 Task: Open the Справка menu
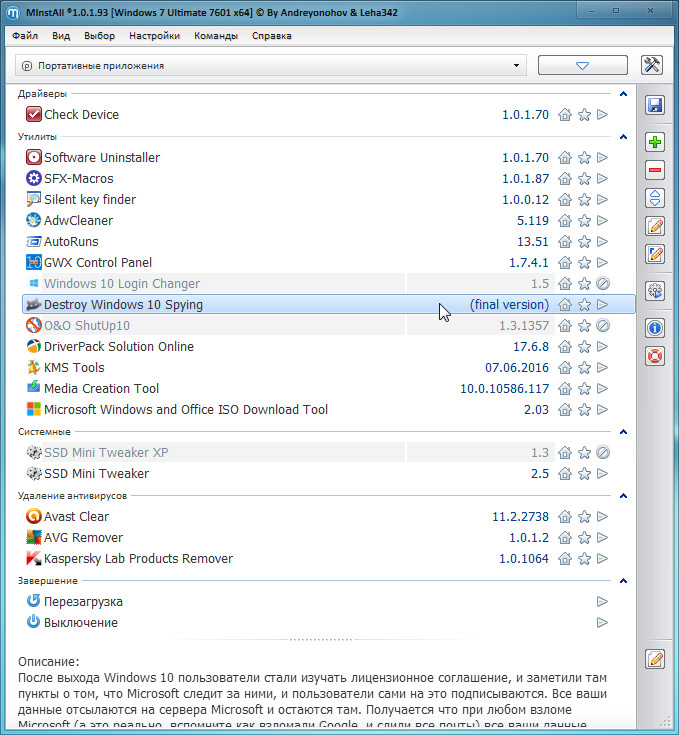coord(271,36)
